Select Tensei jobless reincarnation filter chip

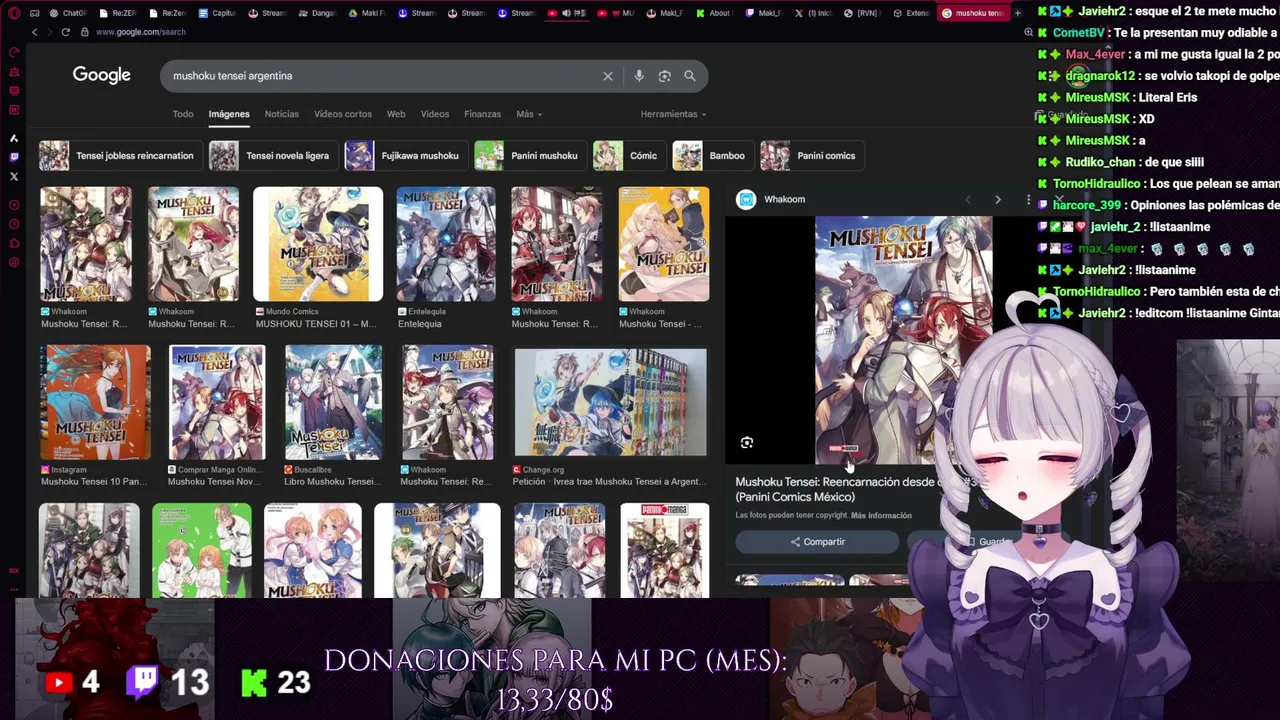[x=119, y=156]
